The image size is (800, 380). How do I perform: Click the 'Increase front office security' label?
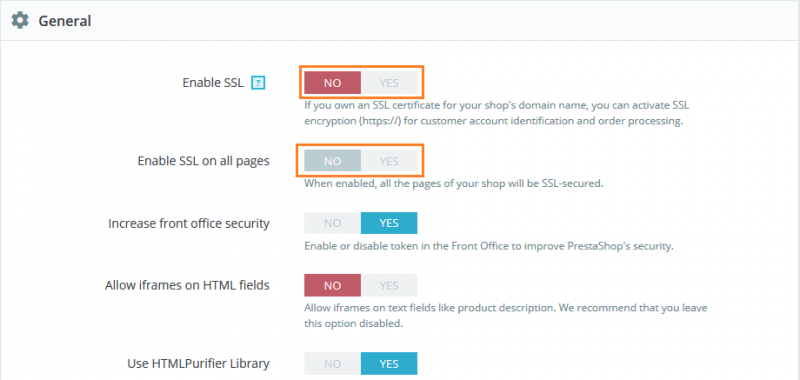point(189,223)
